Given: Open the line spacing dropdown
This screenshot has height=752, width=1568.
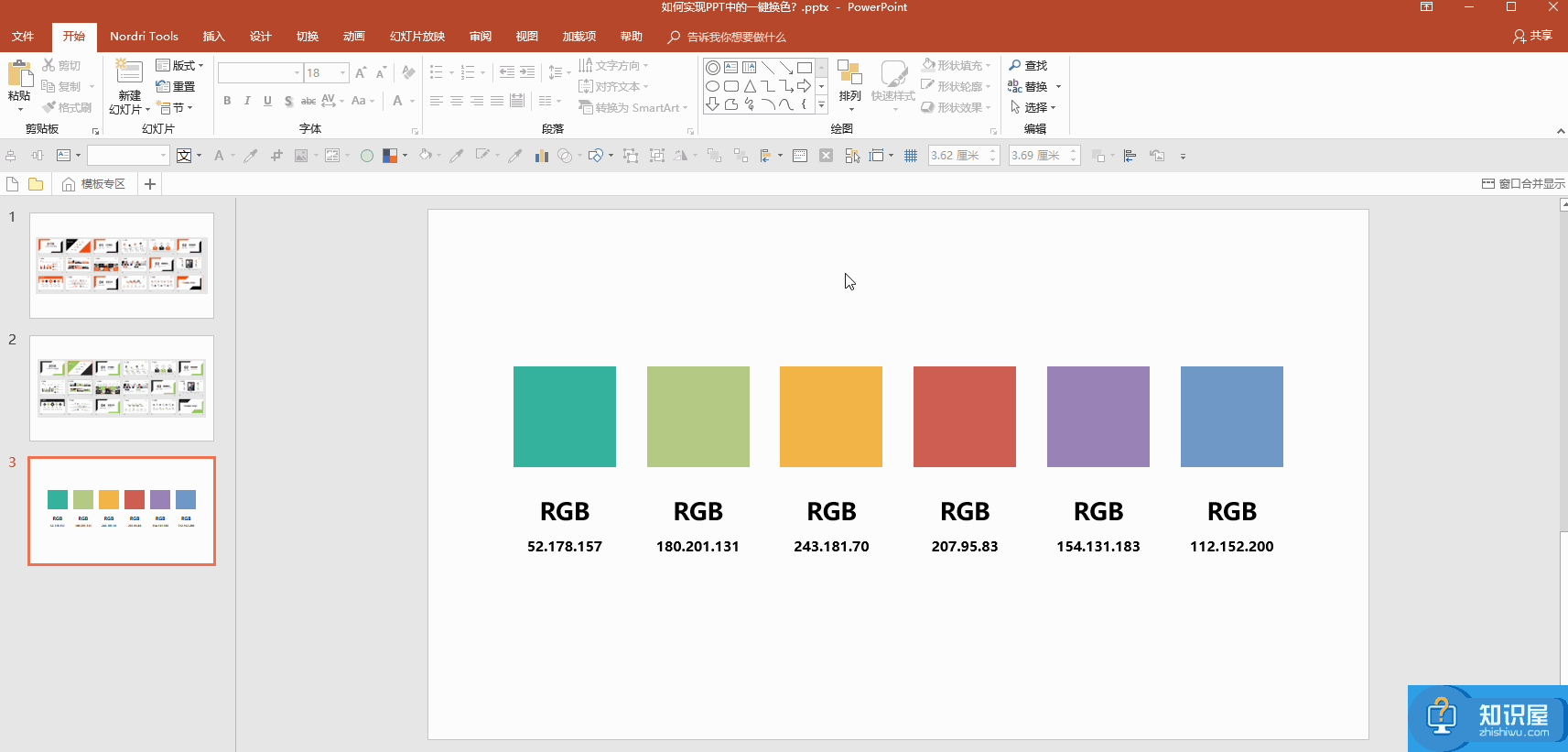Looking at the screenshot, I should pyautogui.click(x=558, y=72).
